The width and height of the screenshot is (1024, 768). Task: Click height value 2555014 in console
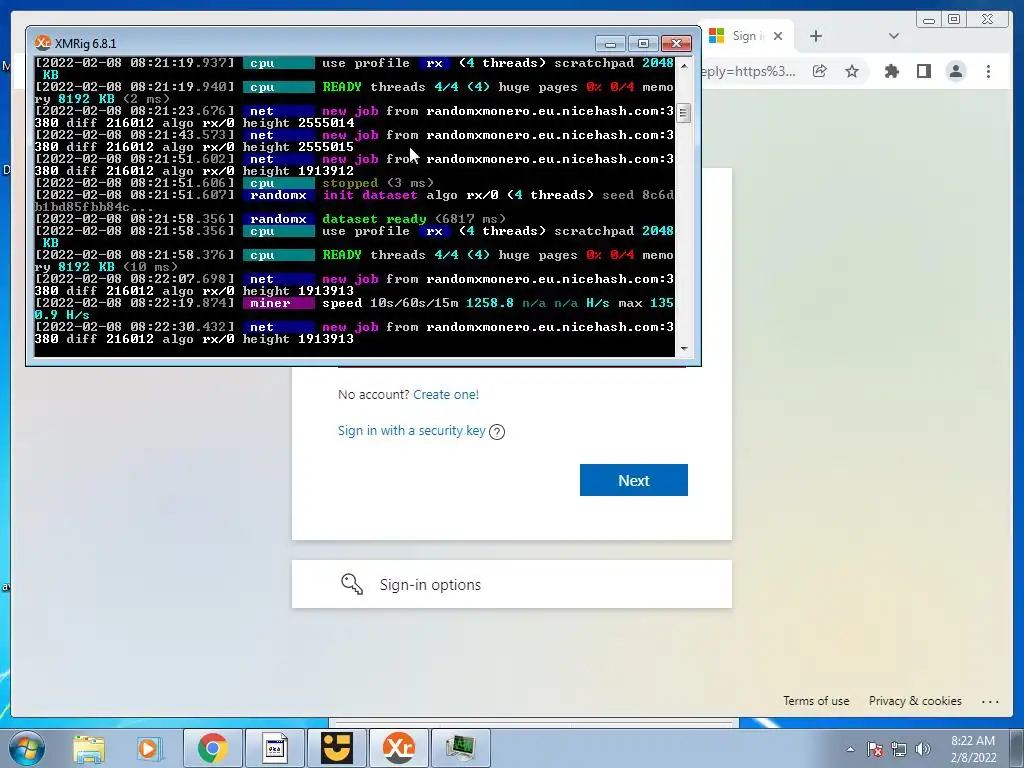(x=326, y=123)
